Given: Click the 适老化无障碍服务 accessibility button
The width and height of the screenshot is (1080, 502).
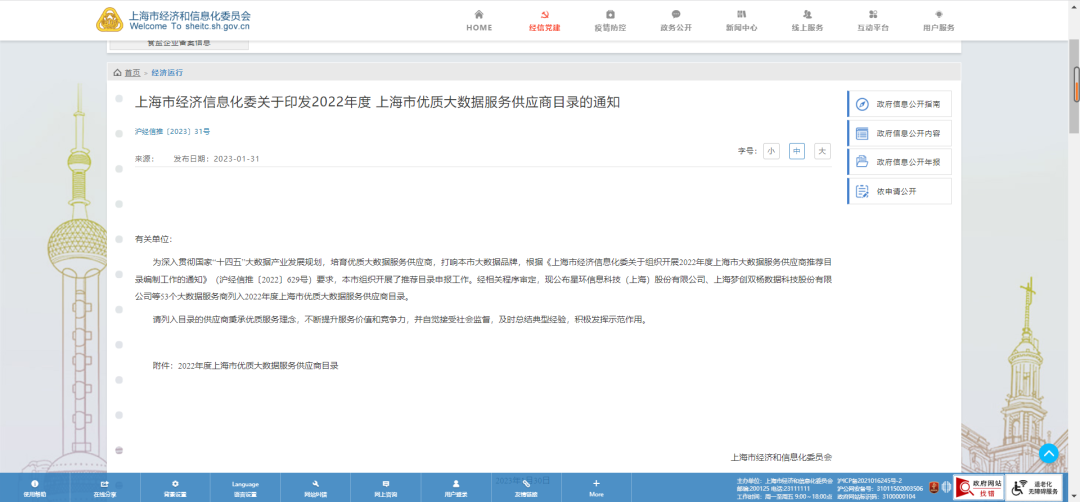Looking at the screenshot, I should tap(1034, 488).
